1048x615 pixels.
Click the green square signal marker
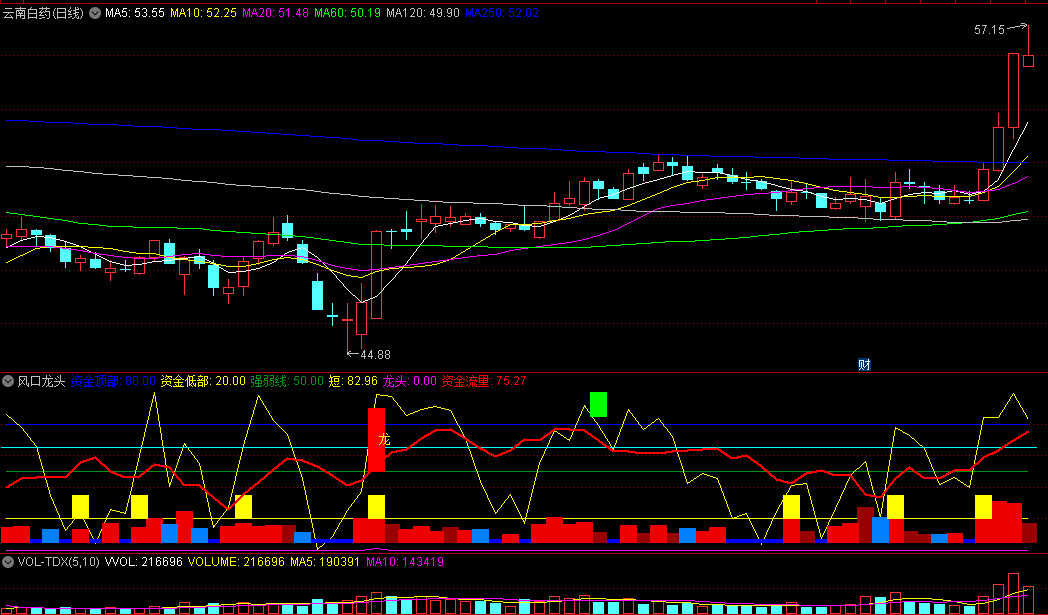click(x=598, y=404)
